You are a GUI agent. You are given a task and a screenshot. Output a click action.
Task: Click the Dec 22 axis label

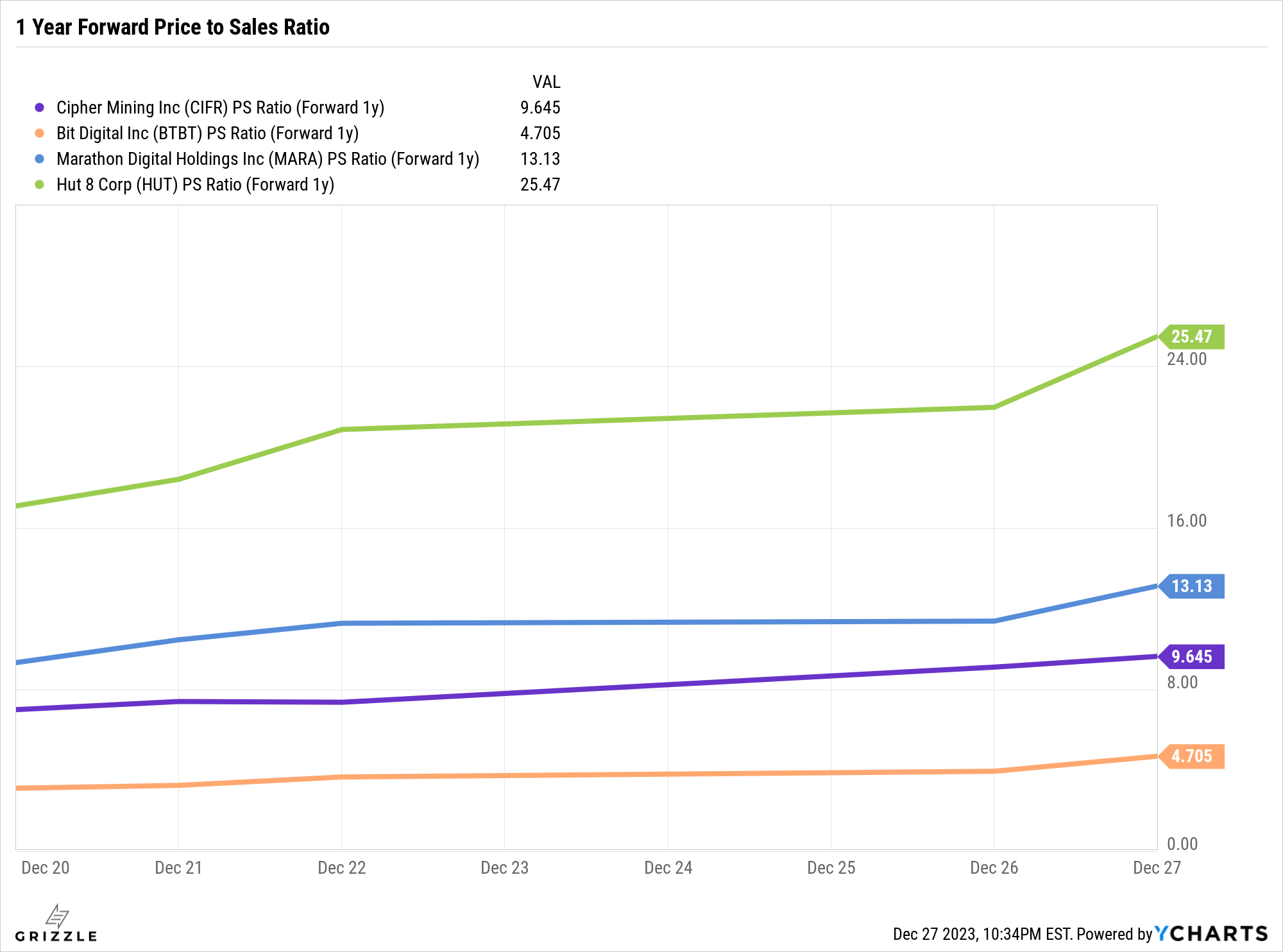click(x=341, y=868)
